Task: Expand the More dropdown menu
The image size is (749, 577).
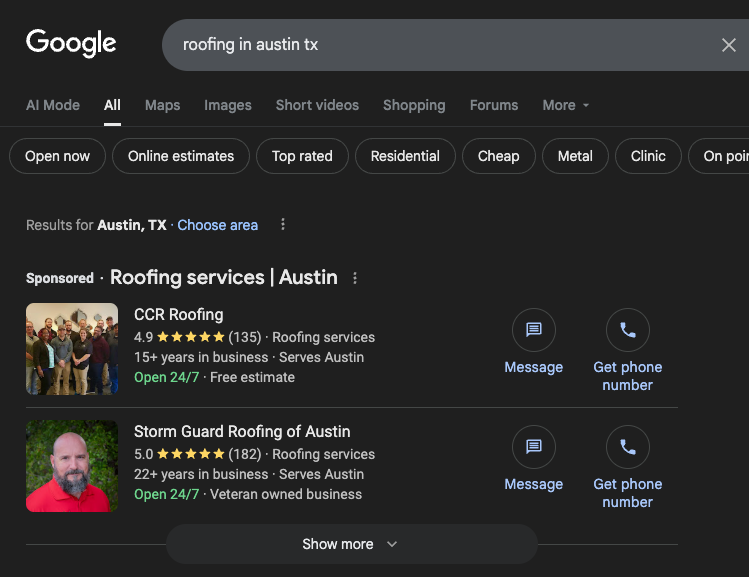Action: point(566,105)
